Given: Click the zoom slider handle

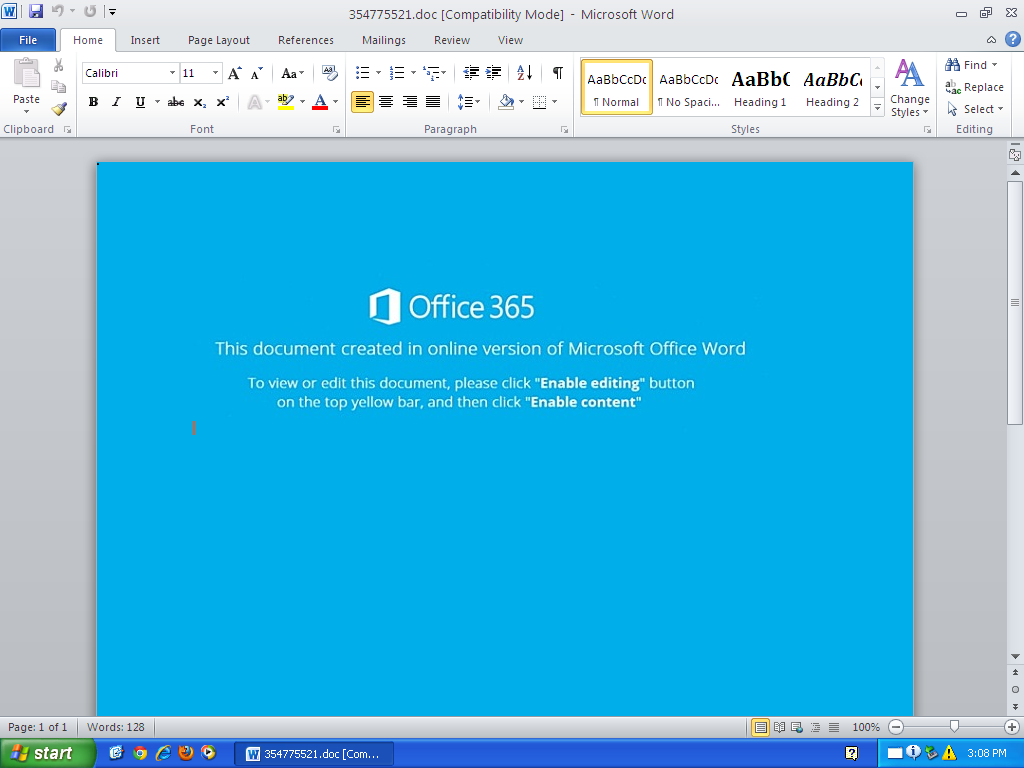Looking at the screenshot, I should (x=954, y=726).
